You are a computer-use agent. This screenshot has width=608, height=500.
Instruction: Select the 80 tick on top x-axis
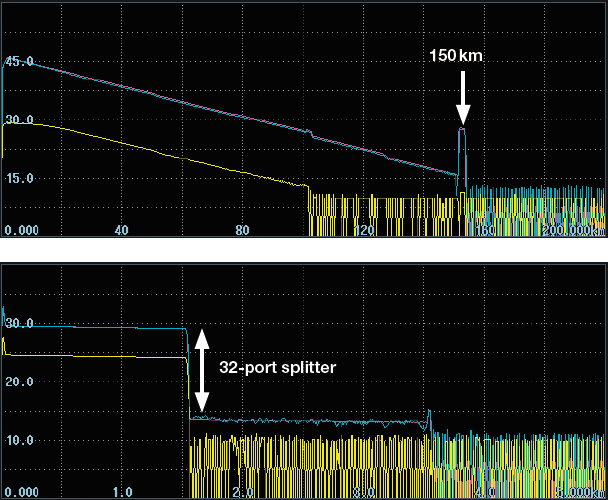243,230
